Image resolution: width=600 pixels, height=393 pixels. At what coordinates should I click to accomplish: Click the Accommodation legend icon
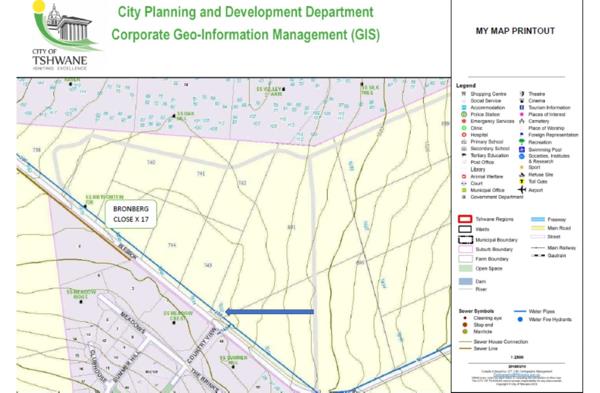click(x=464, y=108)
